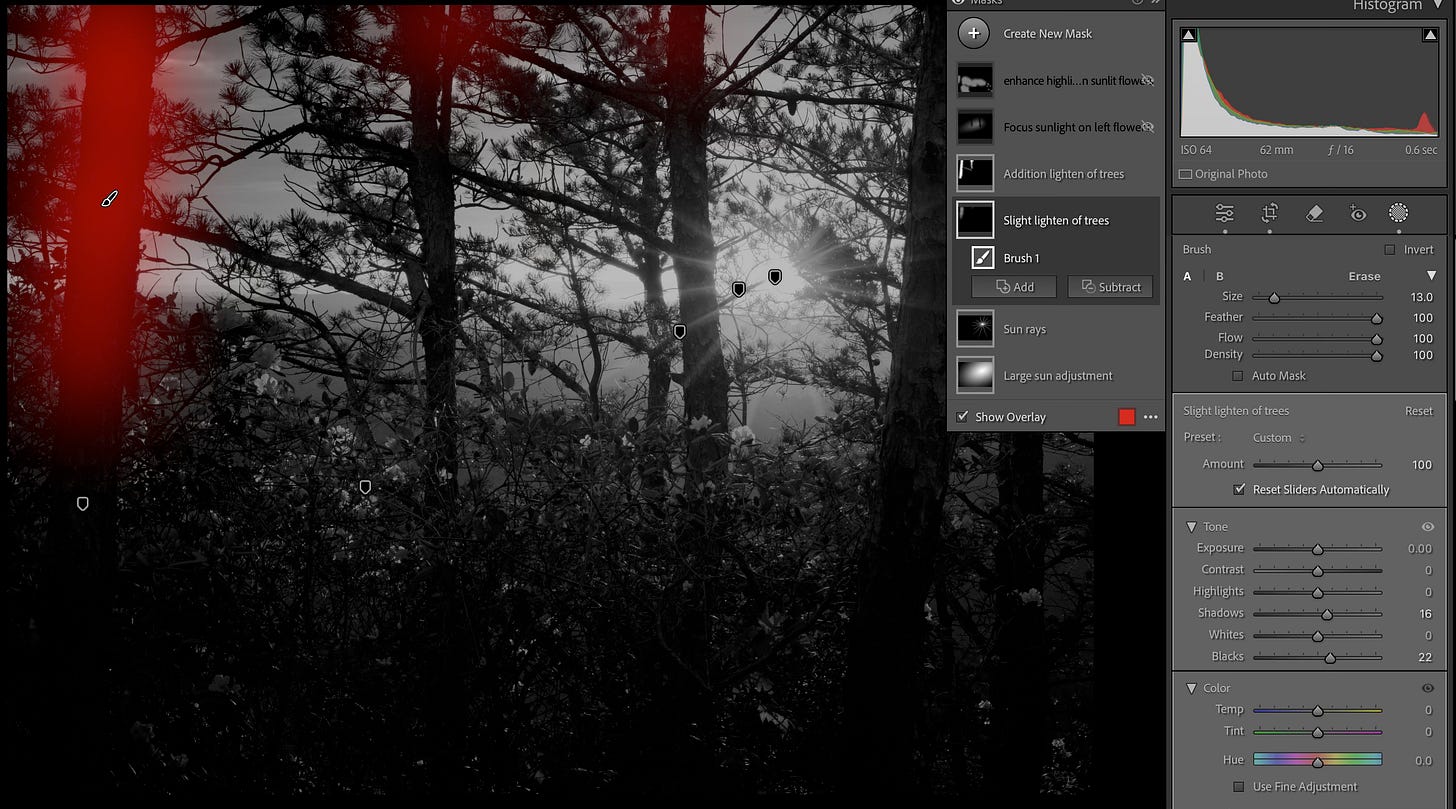Toggle the Tone panel eye switch
The width and height of the screenshot is (1456, 809).
[x=1428, y=527]
